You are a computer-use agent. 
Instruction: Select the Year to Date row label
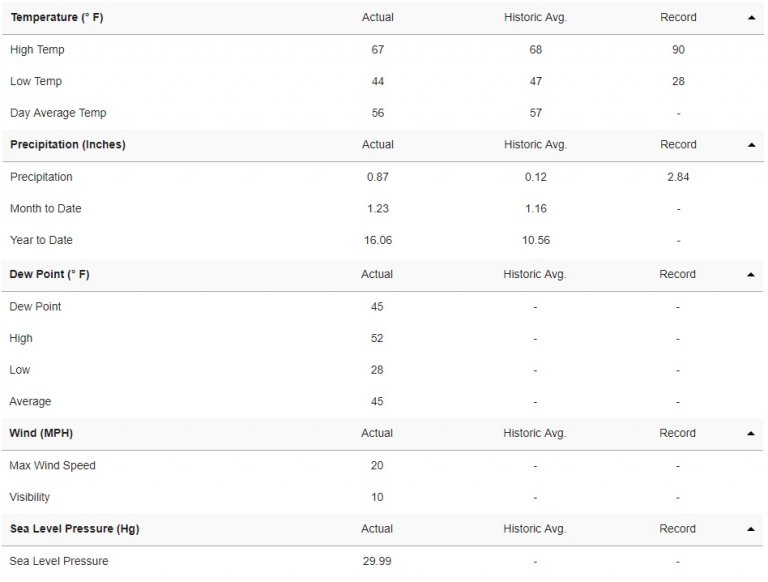(x=41, y=240)
